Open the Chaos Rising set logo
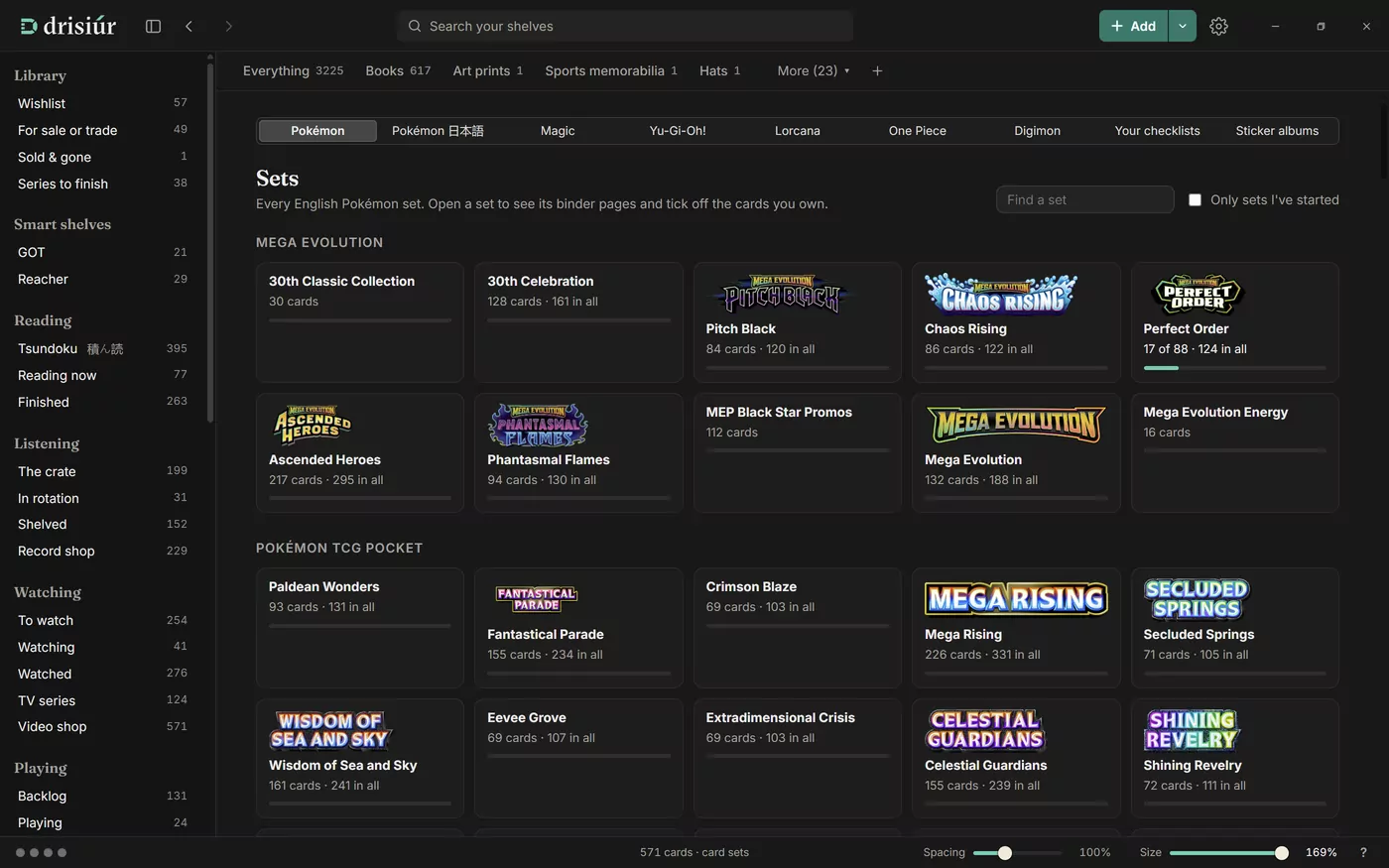Viewport: 1389px width, 868px height. coord(1001,295)
